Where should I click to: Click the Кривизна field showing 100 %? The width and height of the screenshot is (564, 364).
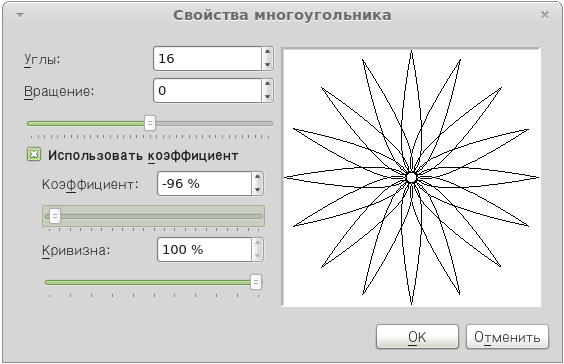204,250
